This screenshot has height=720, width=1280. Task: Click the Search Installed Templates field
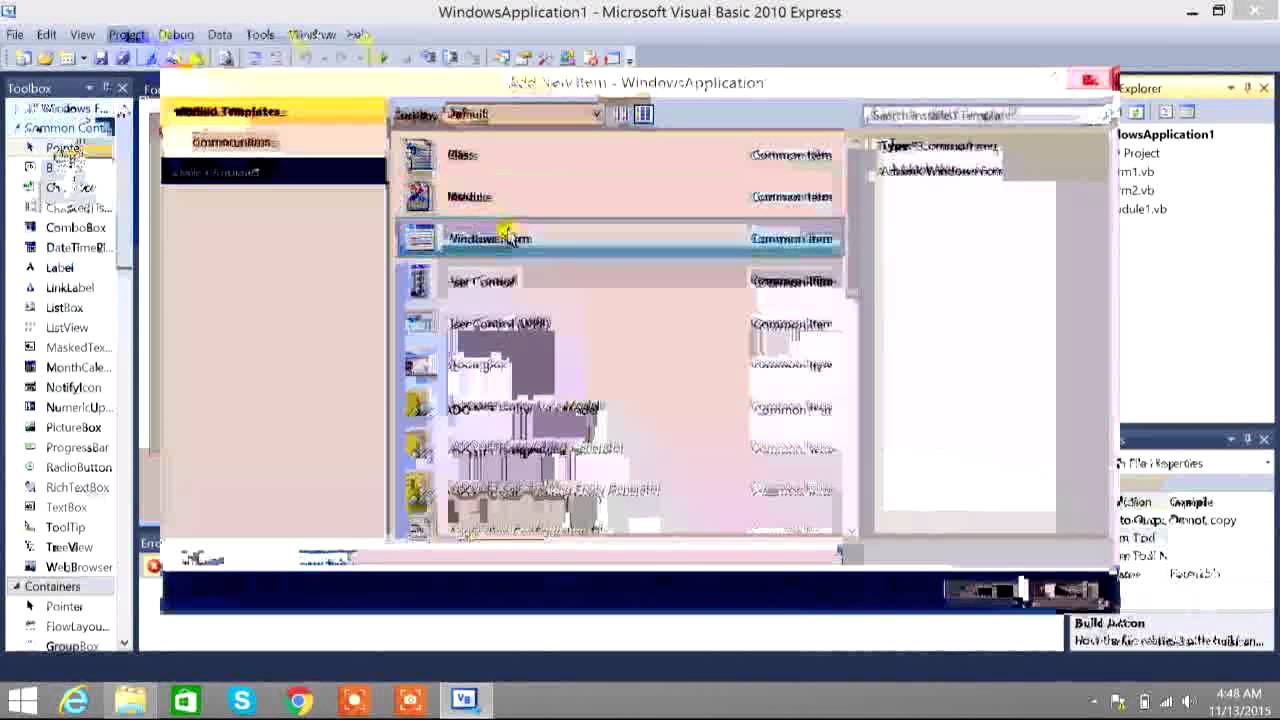988,115
